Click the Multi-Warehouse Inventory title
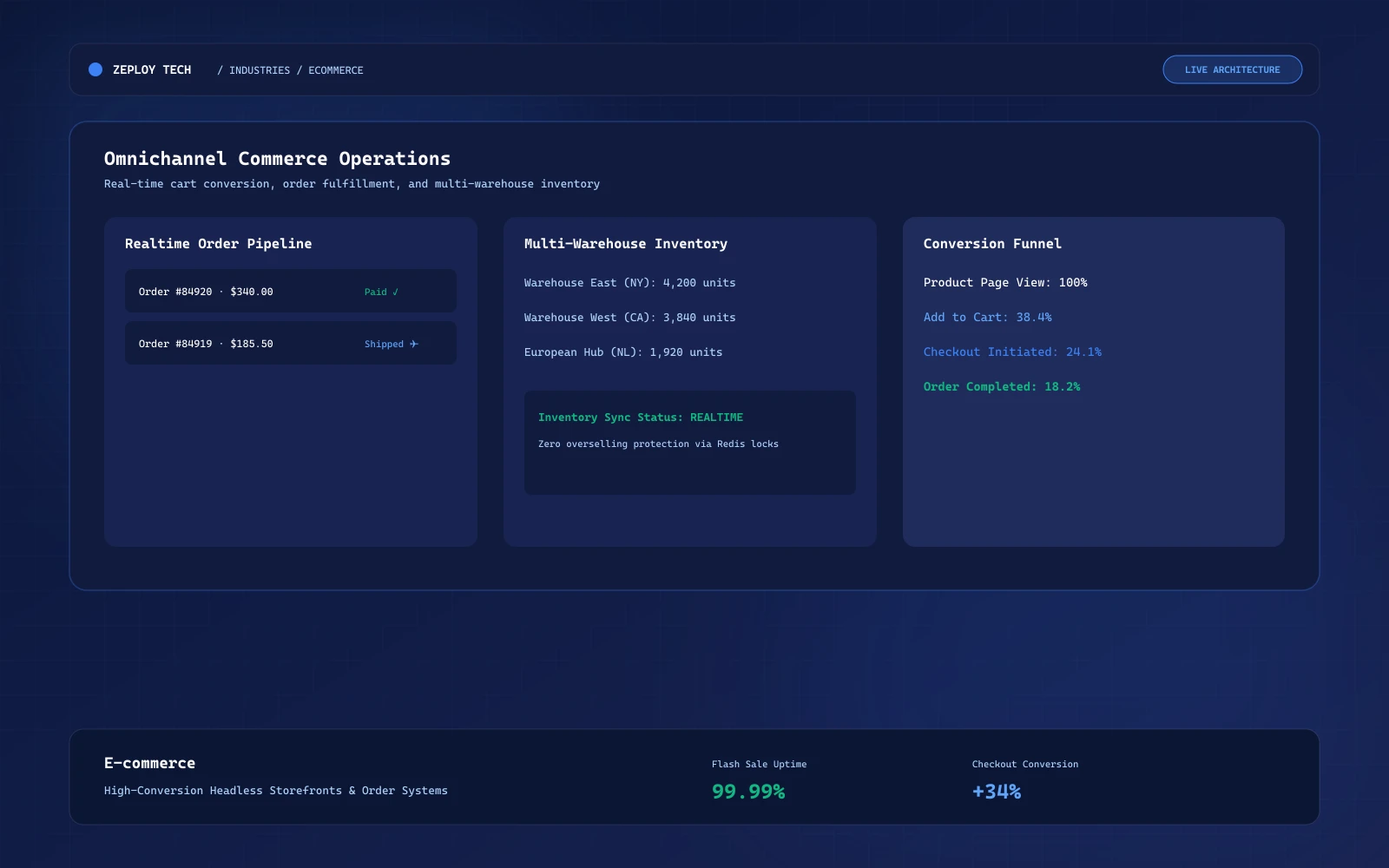The image size is (1389, 868). pos(626,244)
